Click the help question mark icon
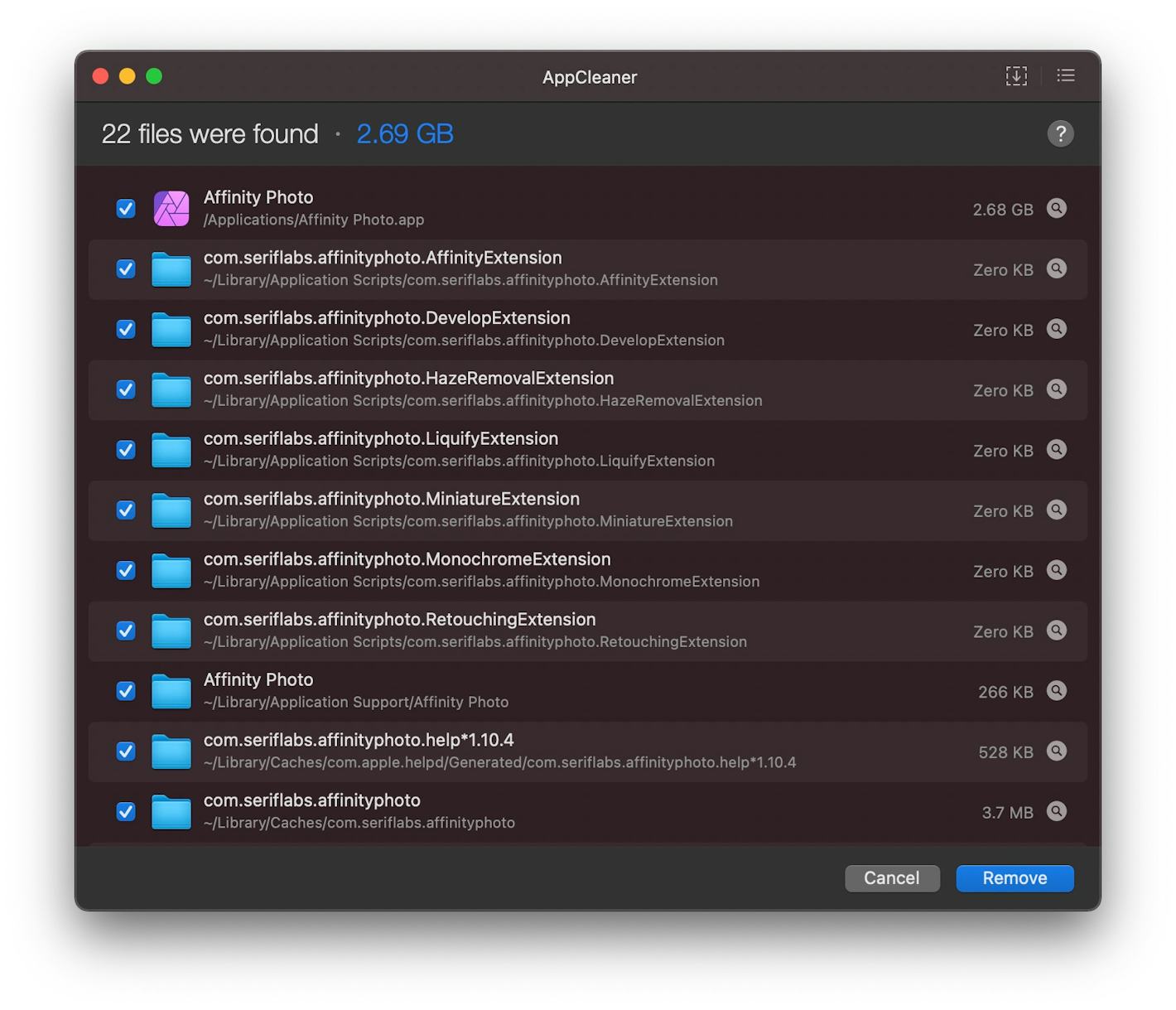 [1061, 133]
